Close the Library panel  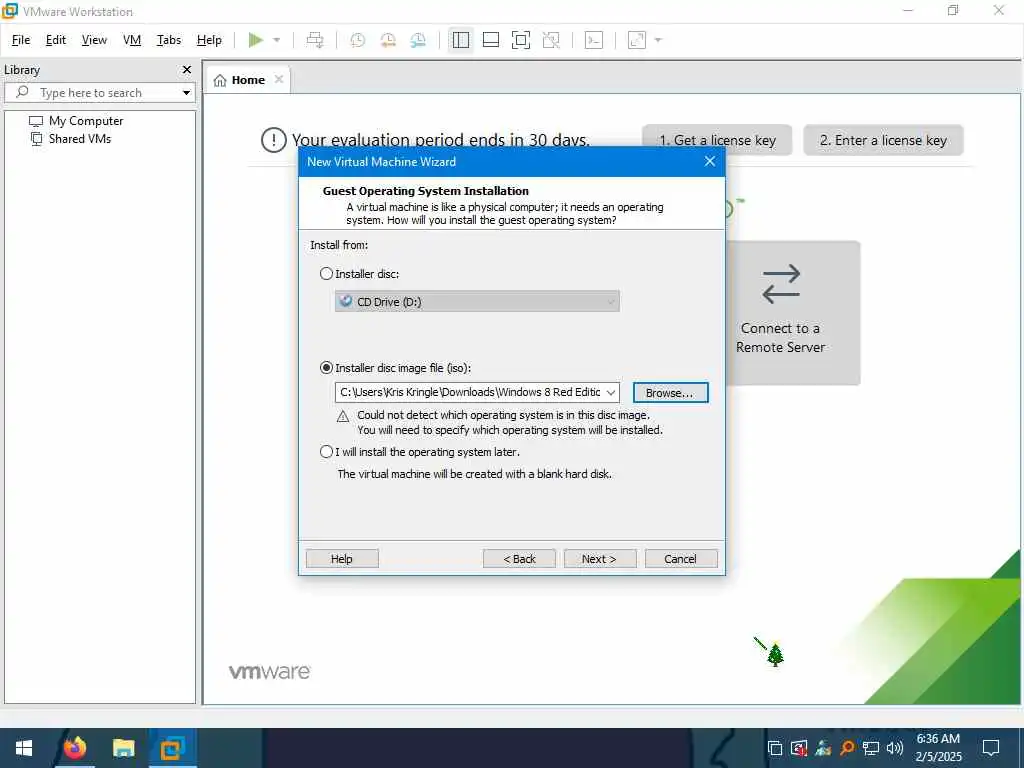187,69
